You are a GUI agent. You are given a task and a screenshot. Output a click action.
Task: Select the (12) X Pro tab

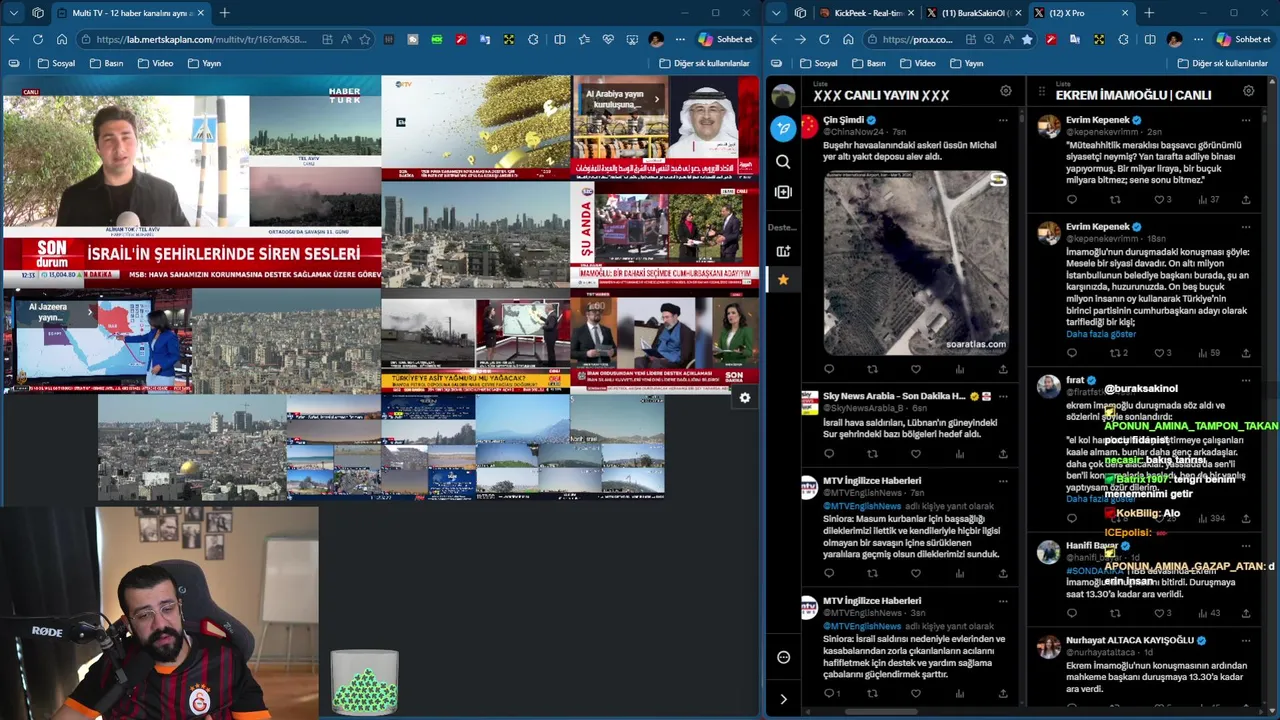[x=1080, y=13]
